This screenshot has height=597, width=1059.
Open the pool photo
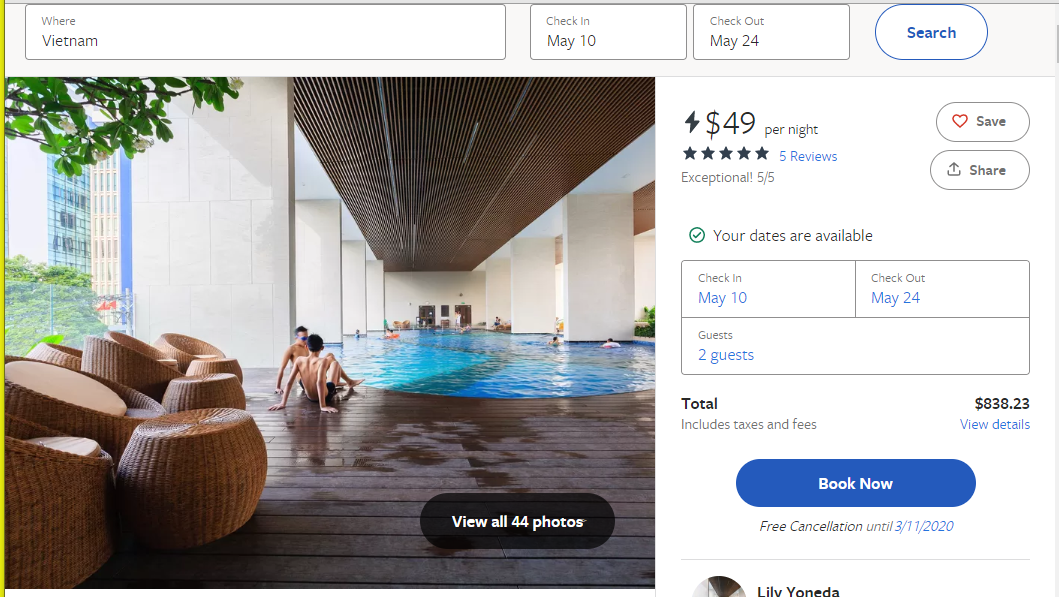click(330, 300)
